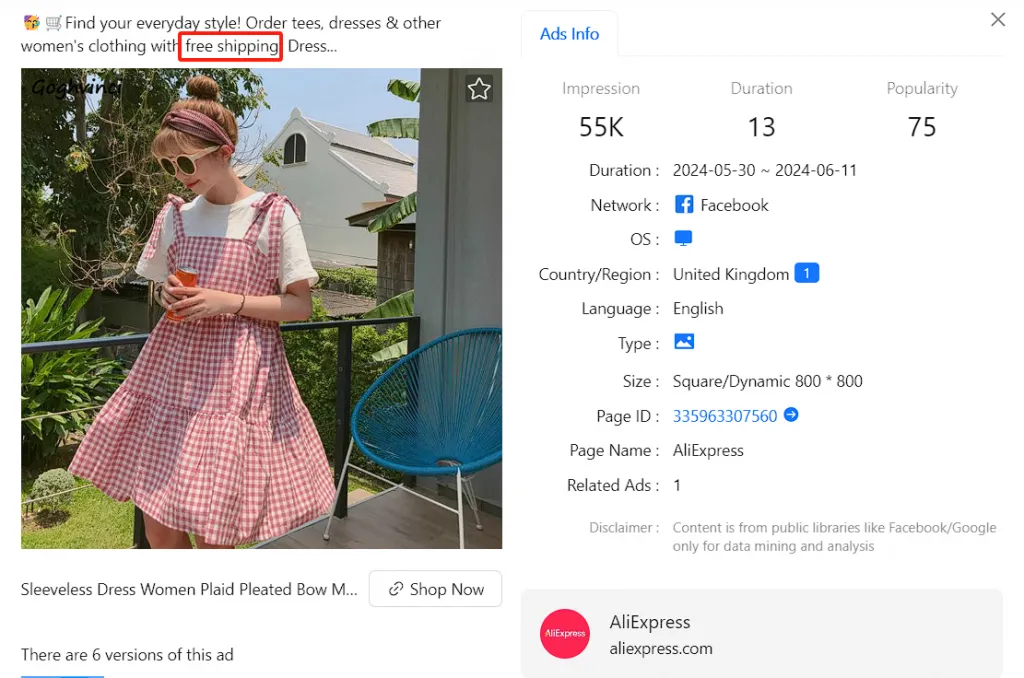The image size is (1024, 678).
Task: Select the Sleeveless Dress ad title text
Action: 189,589
